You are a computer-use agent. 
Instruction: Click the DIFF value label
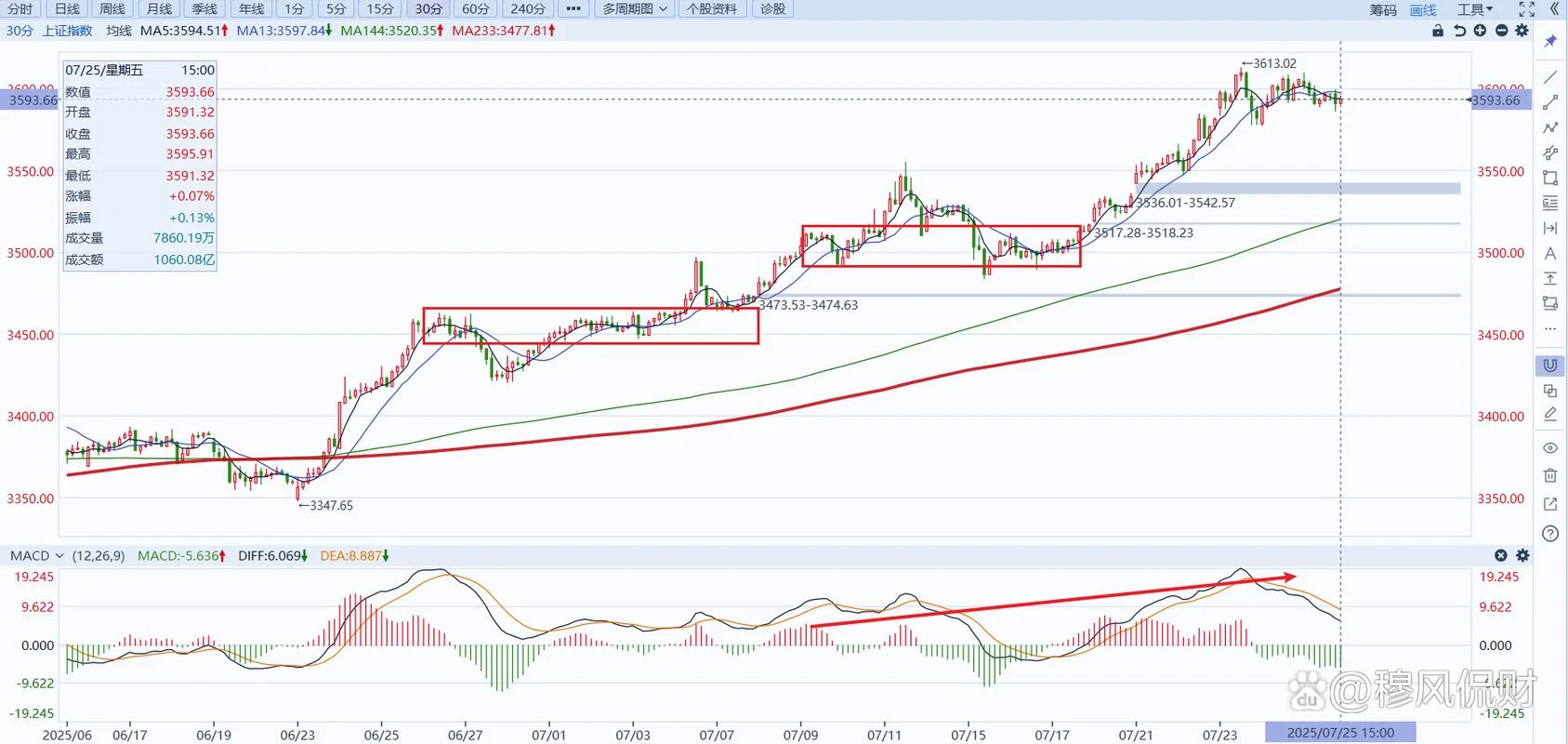(272, 555)
